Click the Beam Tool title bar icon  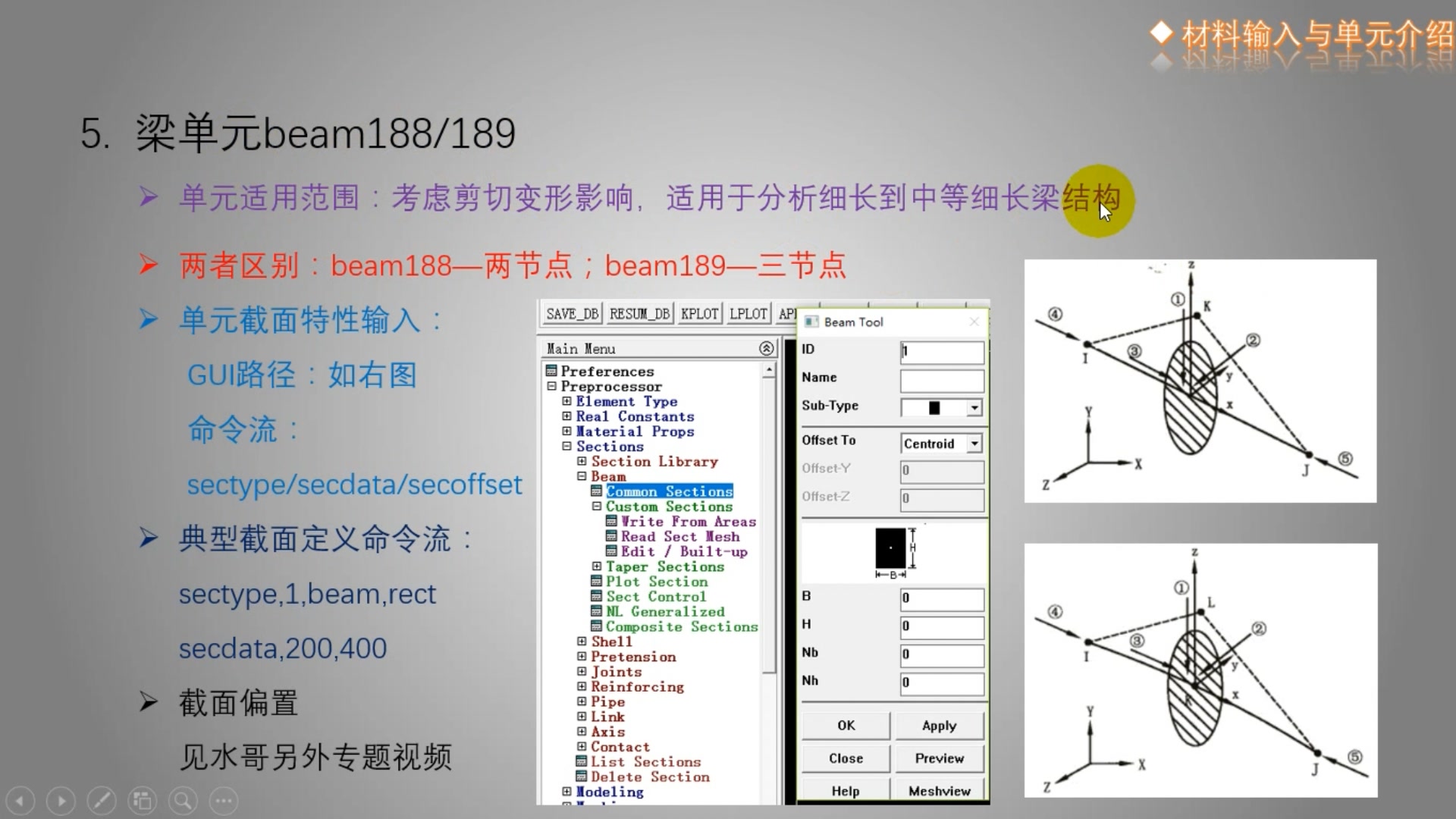811,322
